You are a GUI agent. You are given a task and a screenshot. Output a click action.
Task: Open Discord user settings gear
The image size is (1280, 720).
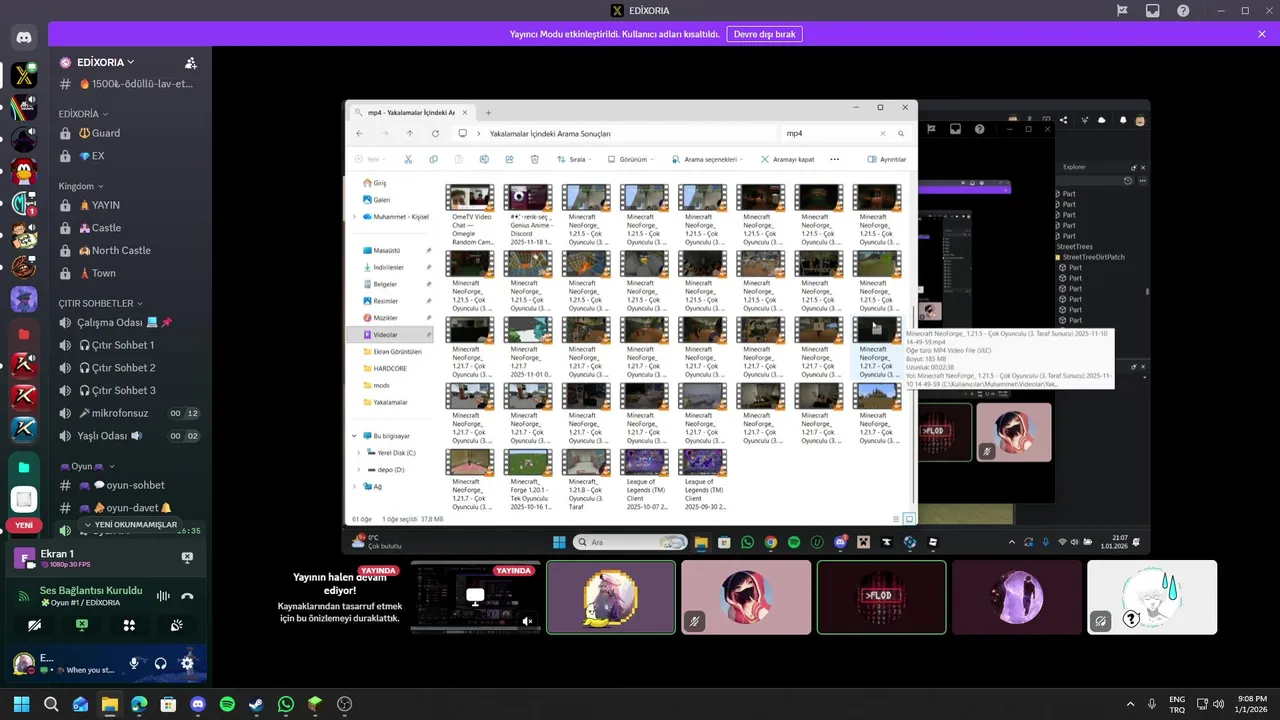[187, 662]
